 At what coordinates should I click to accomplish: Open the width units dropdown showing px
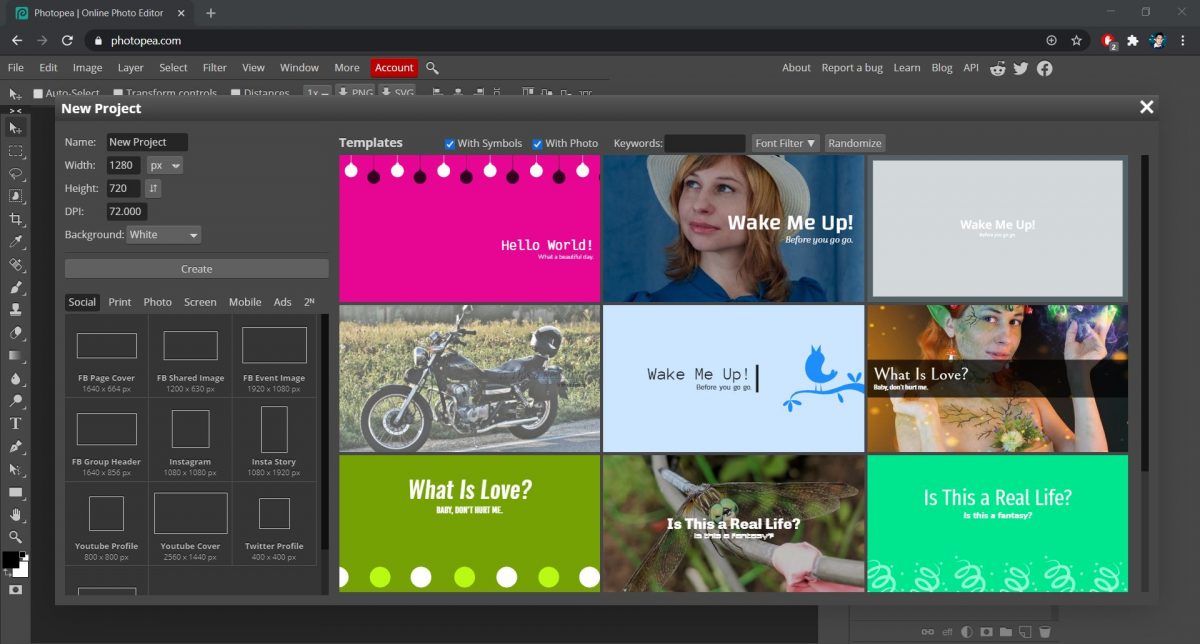[163, 165]
